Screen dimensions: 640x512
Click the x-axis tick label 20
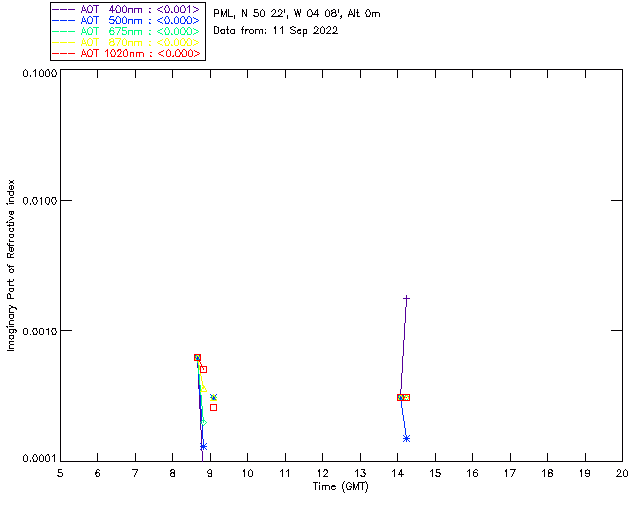622,473
